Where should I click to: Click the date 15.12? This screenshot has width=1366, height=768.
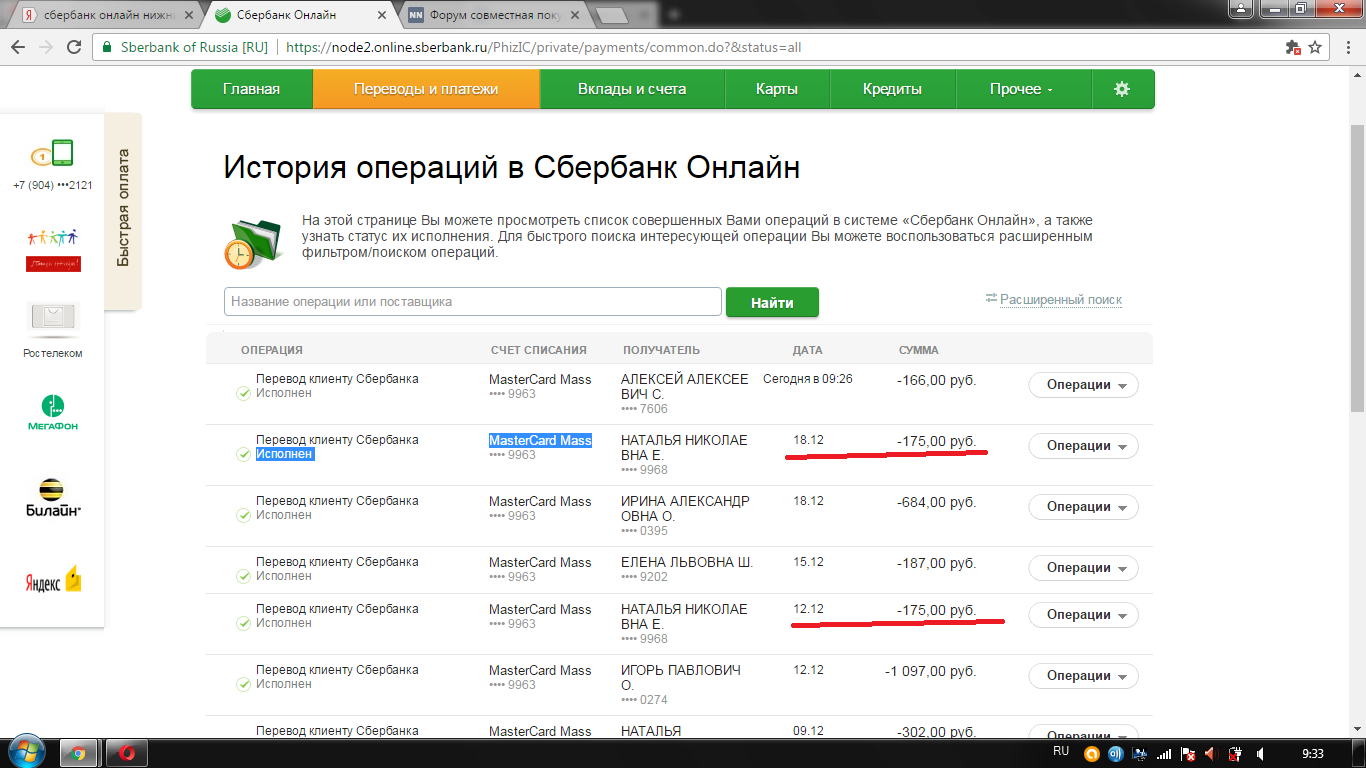coord(808,562)
